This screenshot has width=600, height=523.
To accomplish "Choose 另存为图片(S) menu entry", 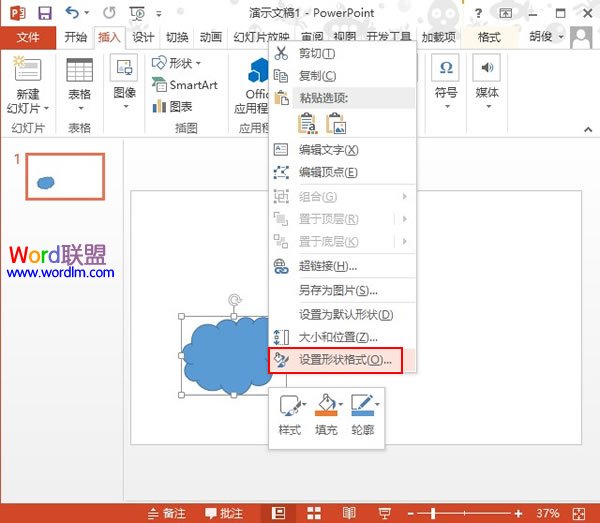I will click(x=342, y=290).
